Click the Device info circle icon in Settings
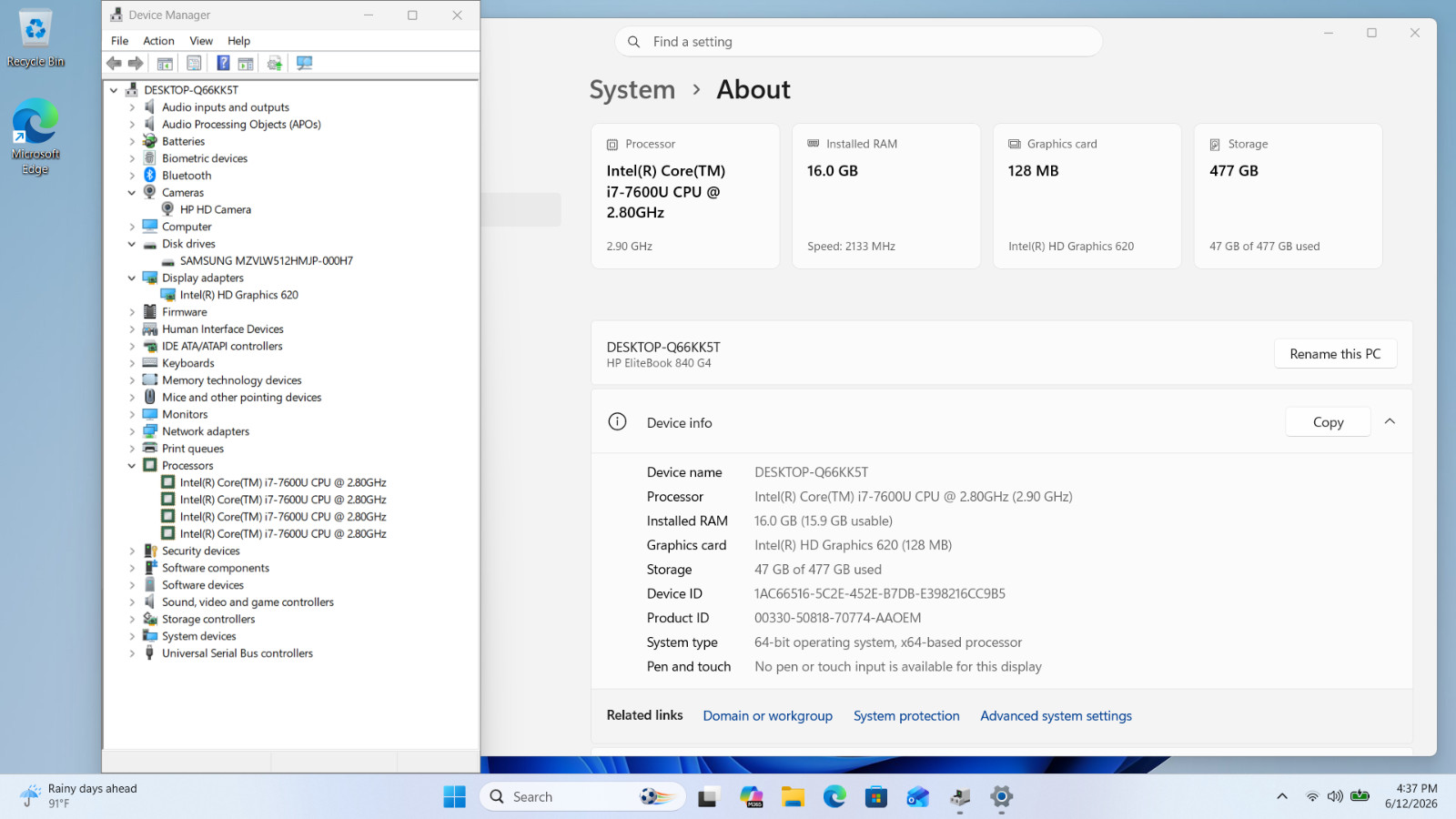1456x819 pixels. [x=617, y=421]
